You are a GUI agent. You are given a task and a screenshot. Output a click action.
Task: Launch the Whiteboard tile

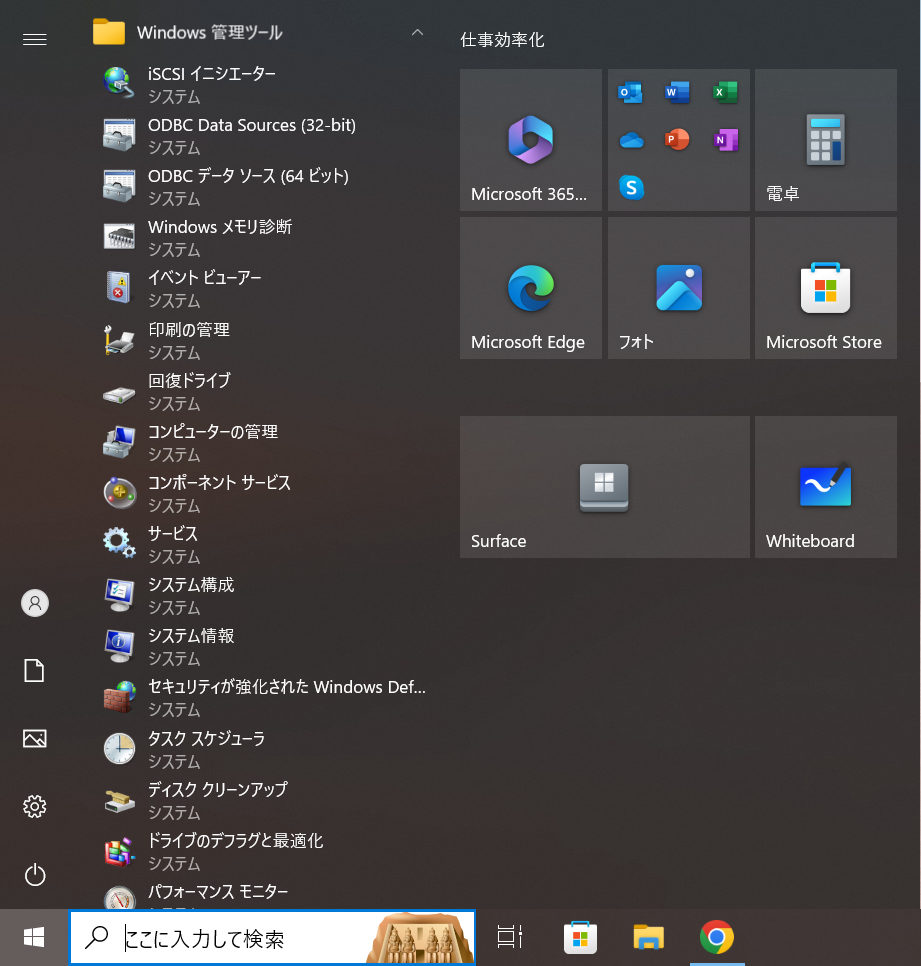[x=826, y=487]
